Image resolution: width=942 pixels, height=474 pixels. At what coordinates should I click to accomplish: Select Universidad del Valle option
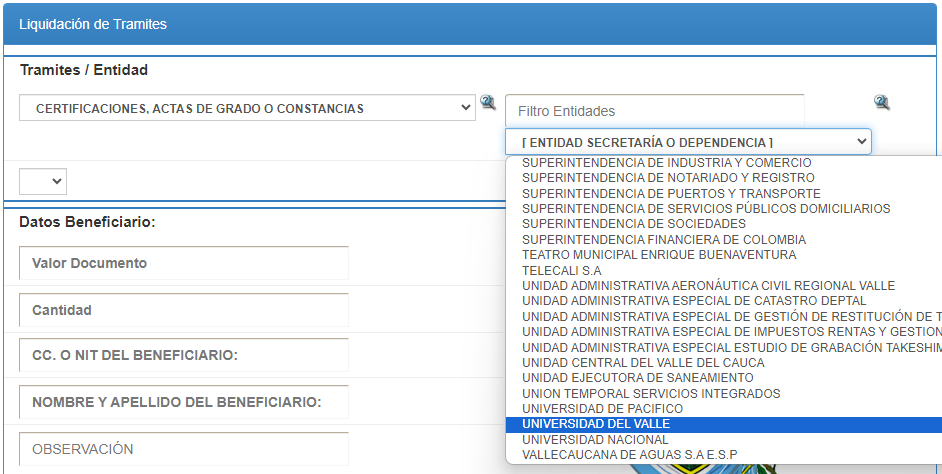[x=596, y=424]
